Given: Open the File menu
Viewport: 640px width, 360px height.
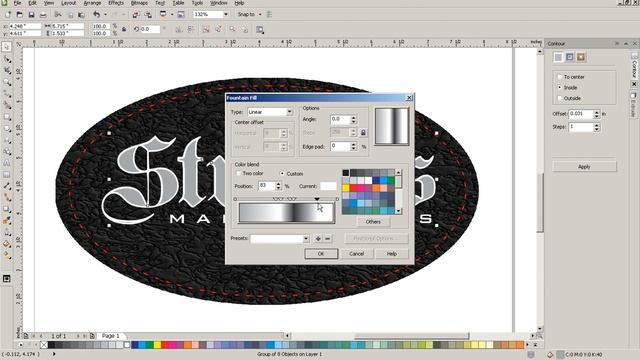Looking at the screenshot, I should (x=17, y=3).
